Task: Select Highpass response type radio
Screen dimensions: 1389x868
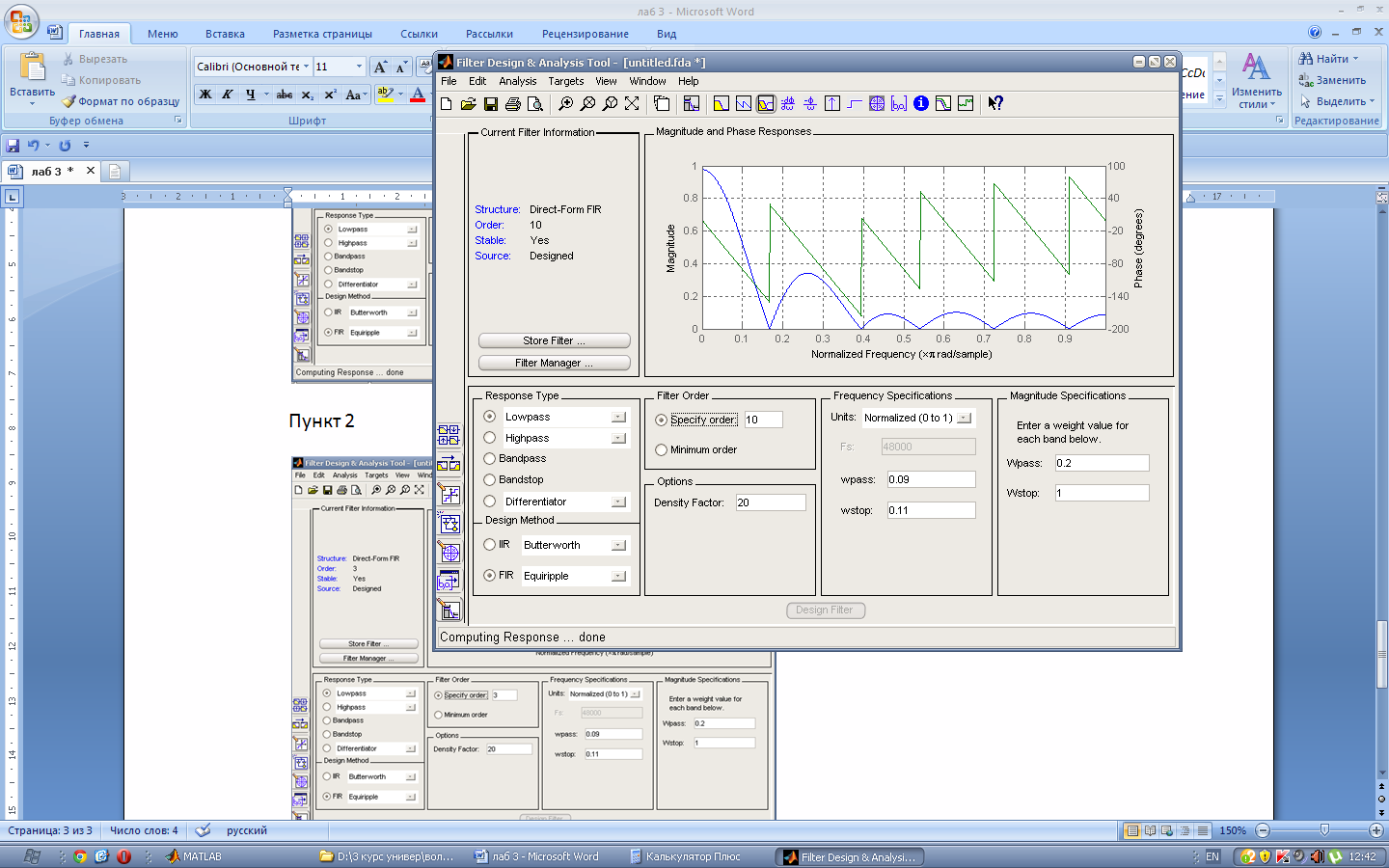Action: 490,438
